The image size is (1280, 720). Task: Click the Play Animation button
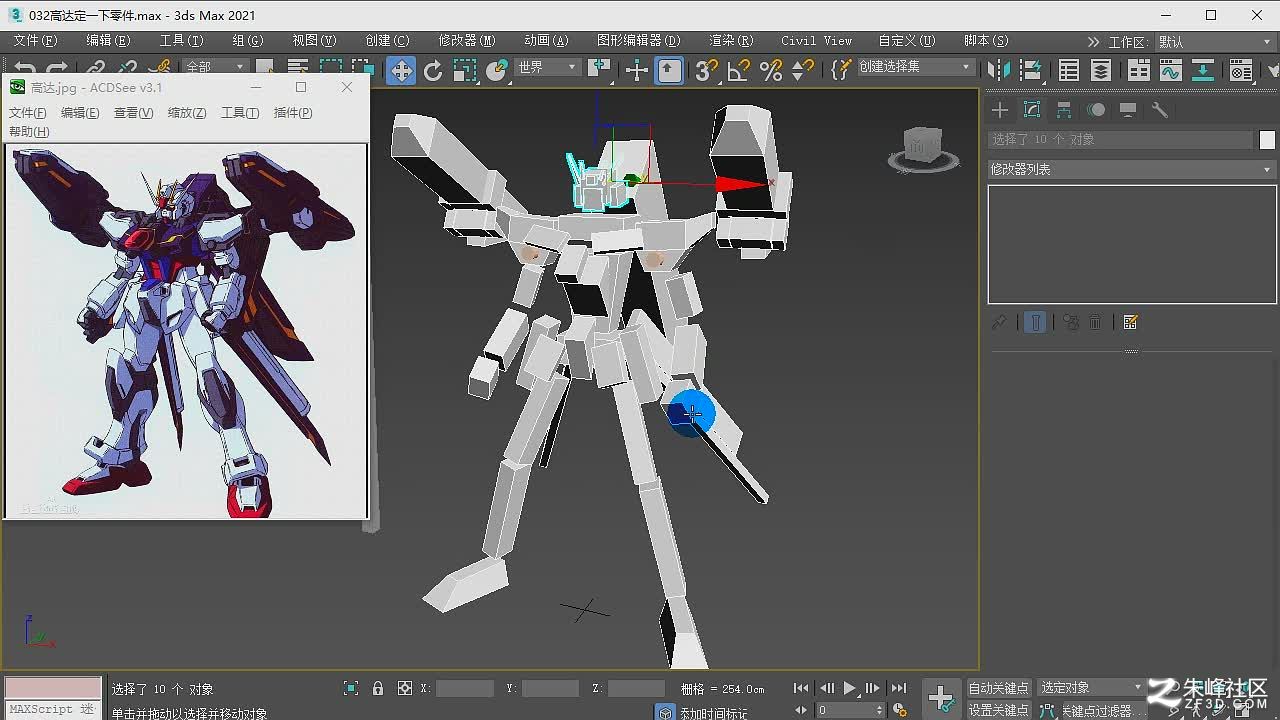pyautogui.click(x=849, y=688)
